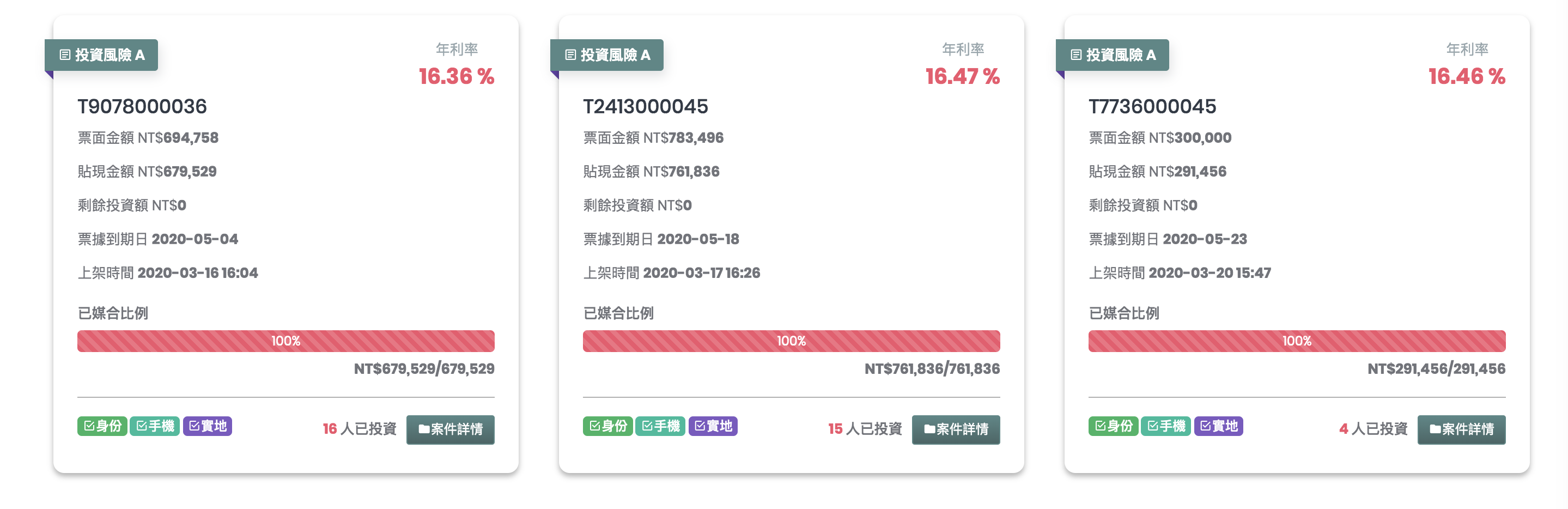
Task: Open 案件詳情 for case T2413000045
Action: (956, 430)
